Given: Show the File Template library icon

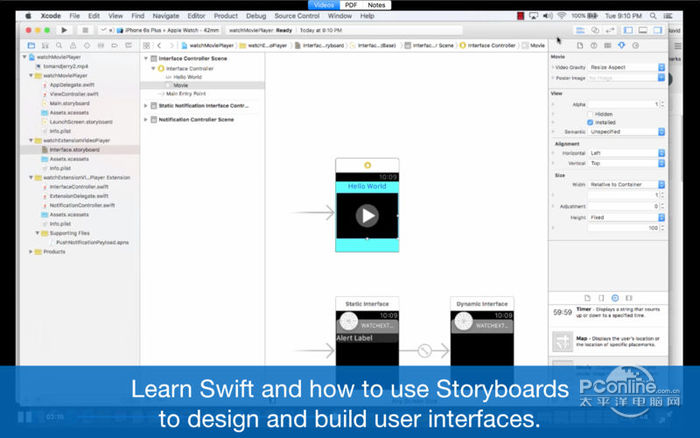Looking at the screenshot, I should pyautogui.click(x=588, y=298).
